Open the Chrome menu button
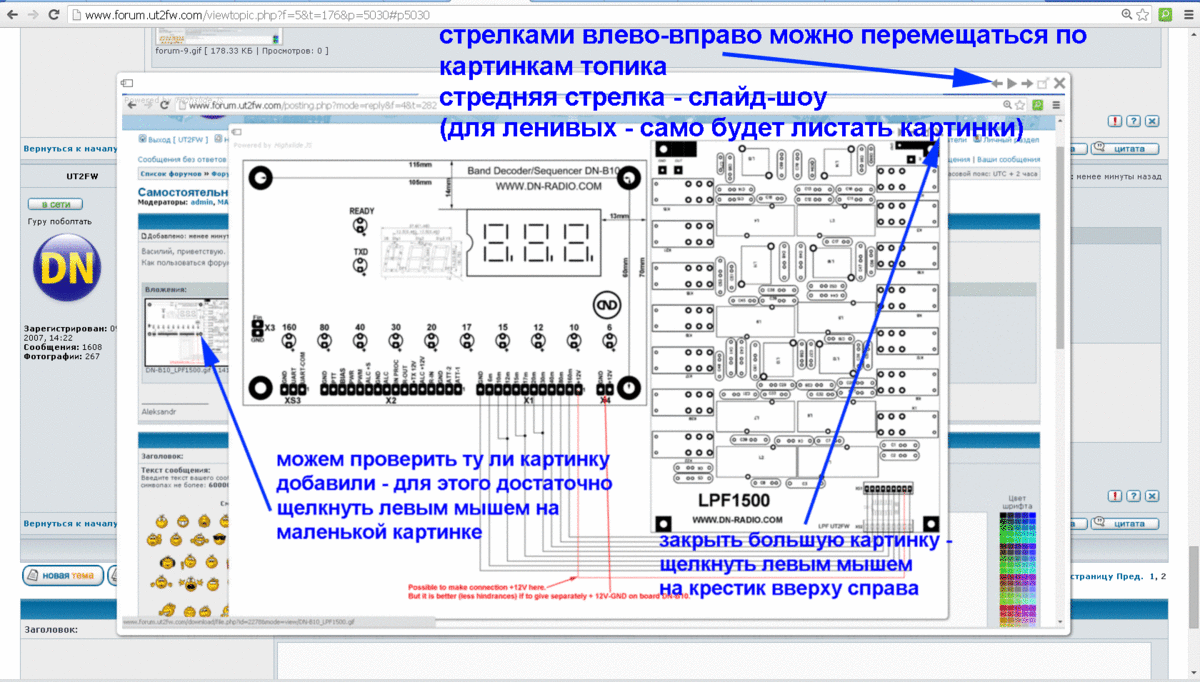 click(1186, 14)
